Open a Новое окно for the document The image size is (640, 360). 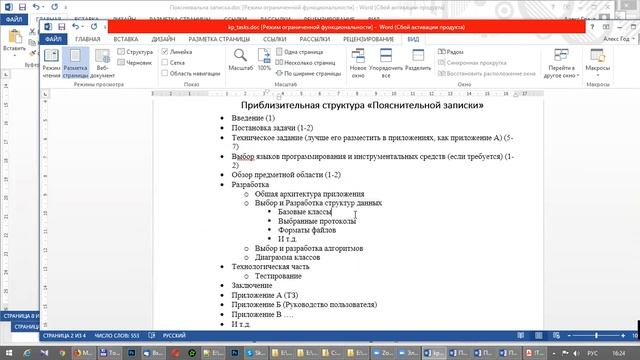[358, 63]
